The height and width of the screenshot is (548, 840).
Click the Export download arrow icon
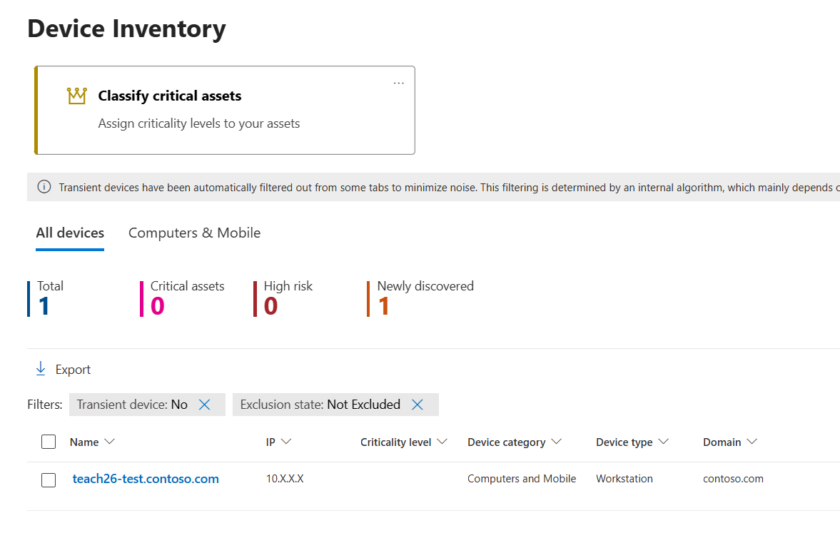tap(41, 369)
